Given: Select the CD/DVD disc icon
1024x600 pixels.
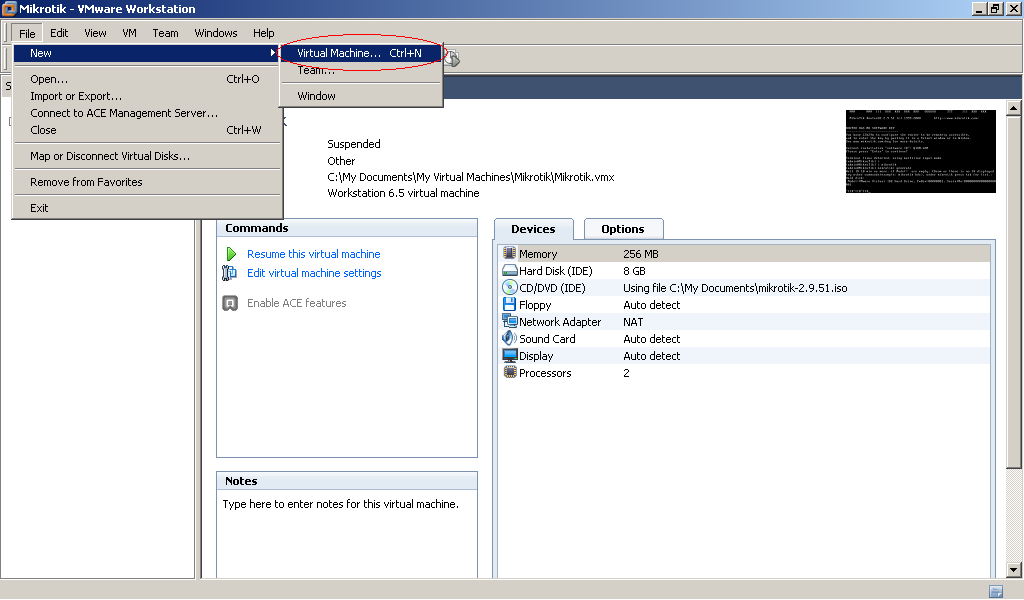Looking at the screenshot, I should [509, 287].
